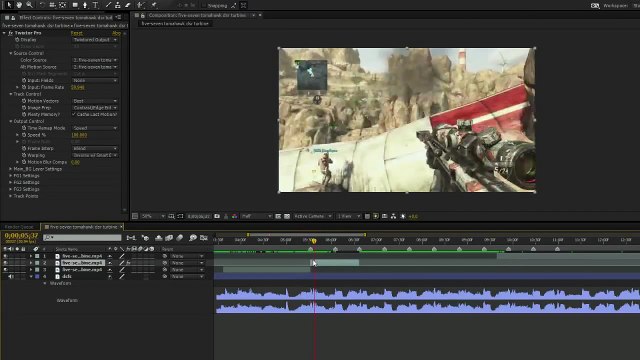Expand the Main_BG Layer Settings group
The height and width of the screenshot is (360, 640).
pos(11,169)
